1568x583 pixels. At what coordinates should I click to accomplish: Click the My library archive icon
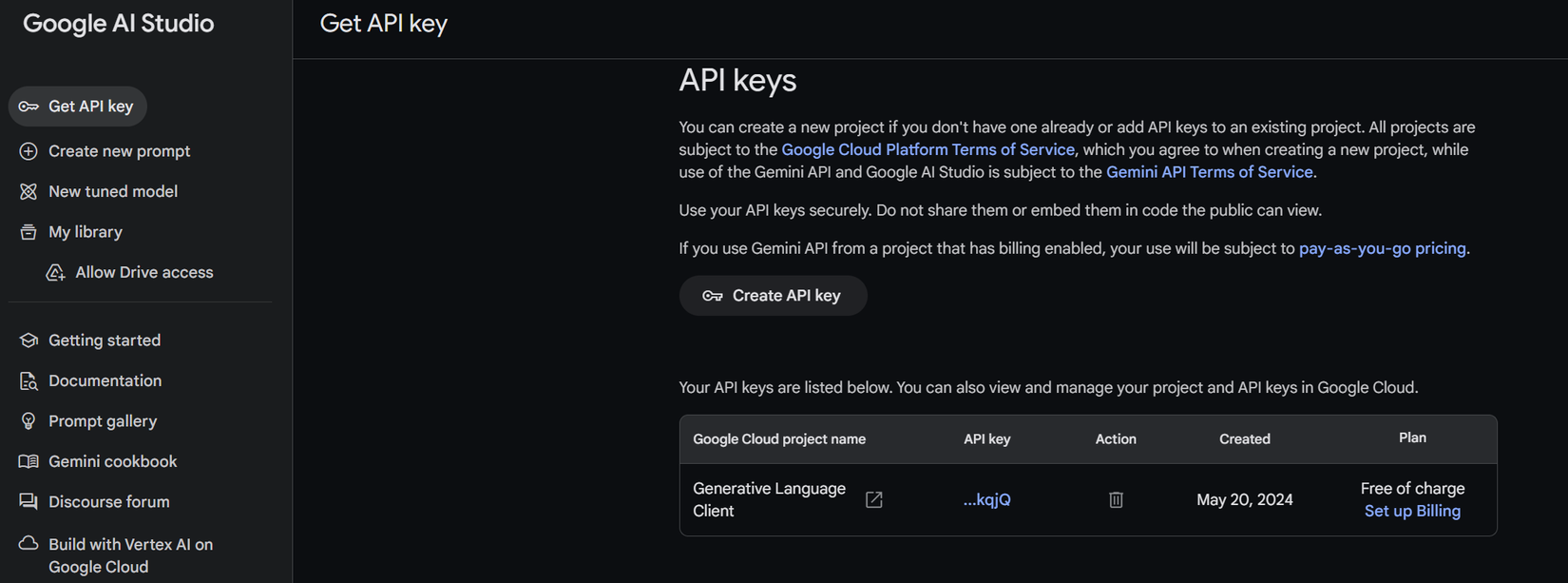tap(29, 232)
